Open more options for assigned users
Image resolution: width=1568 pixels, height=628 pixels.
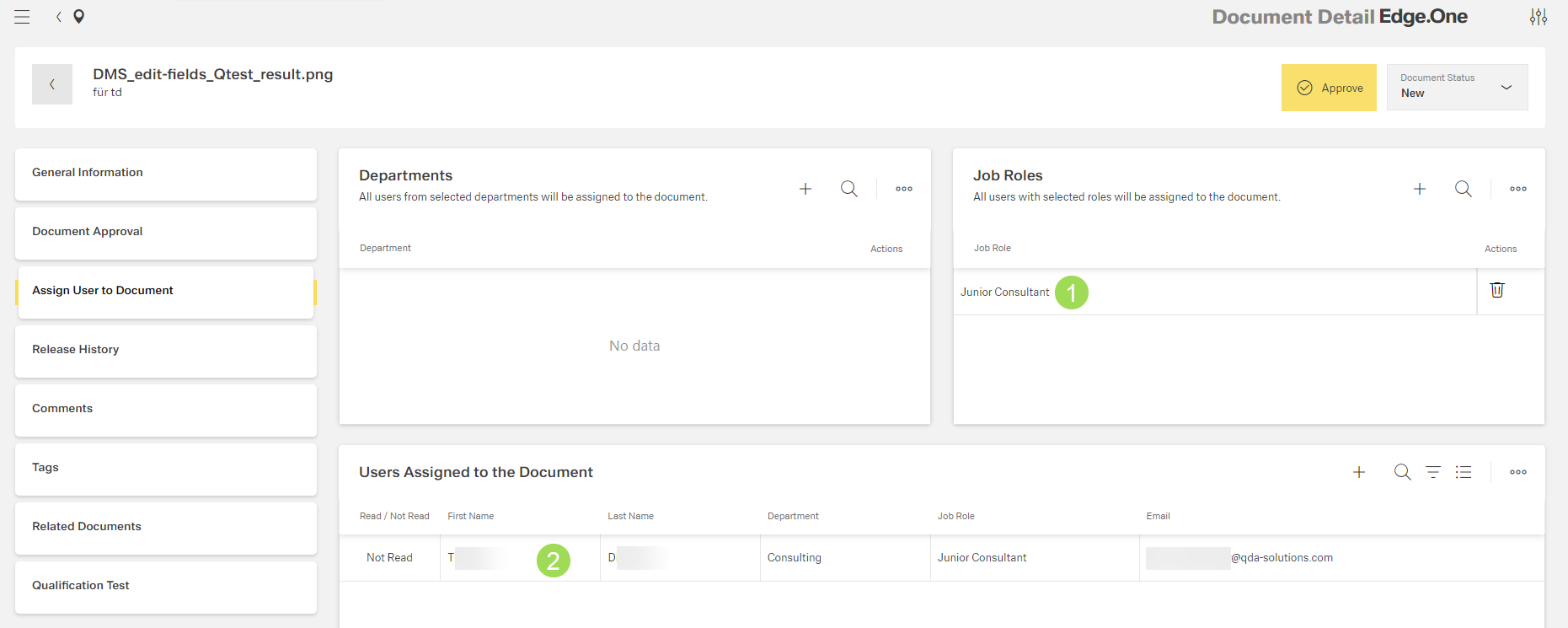(1518, 472)
